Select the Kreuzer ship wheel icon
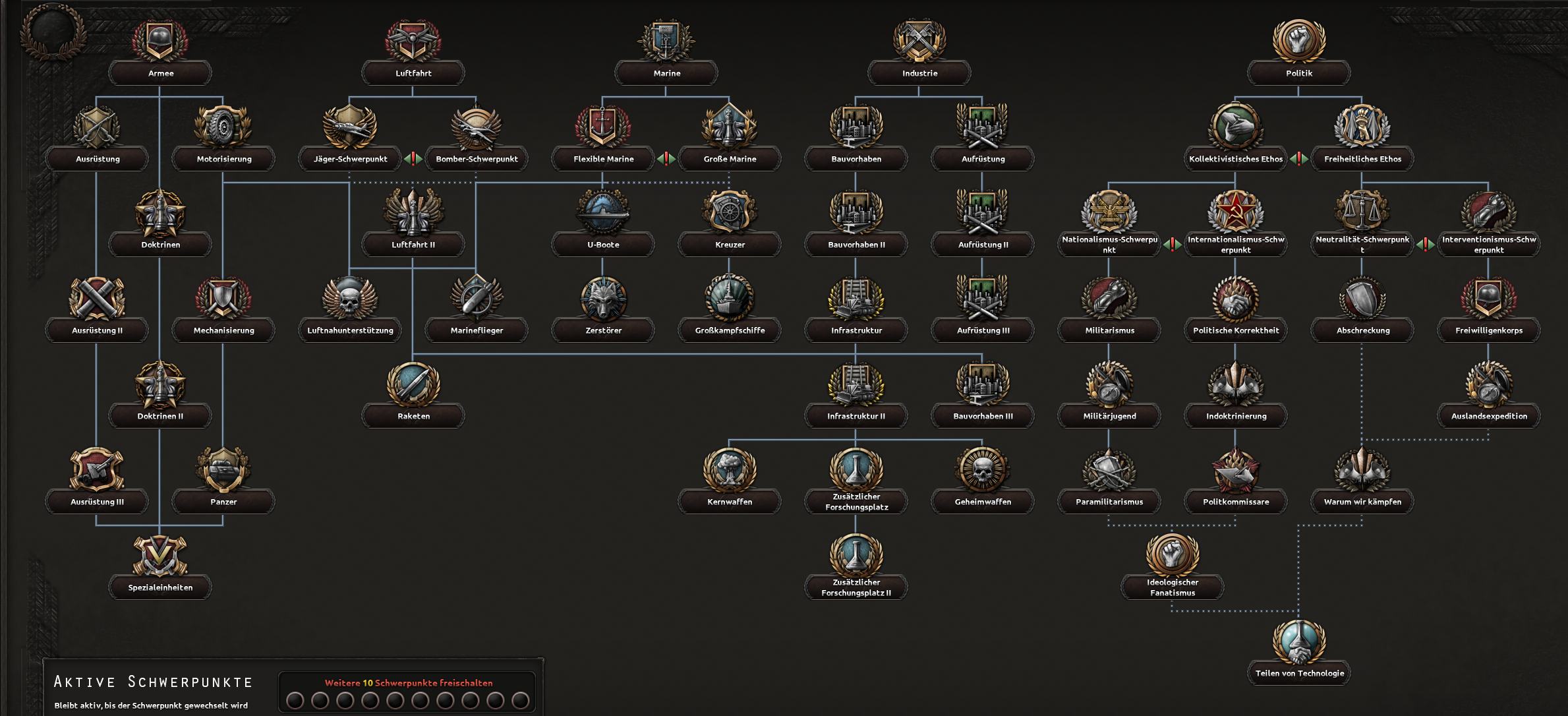This screenshot has width=1568, height=716. point(730,212)
